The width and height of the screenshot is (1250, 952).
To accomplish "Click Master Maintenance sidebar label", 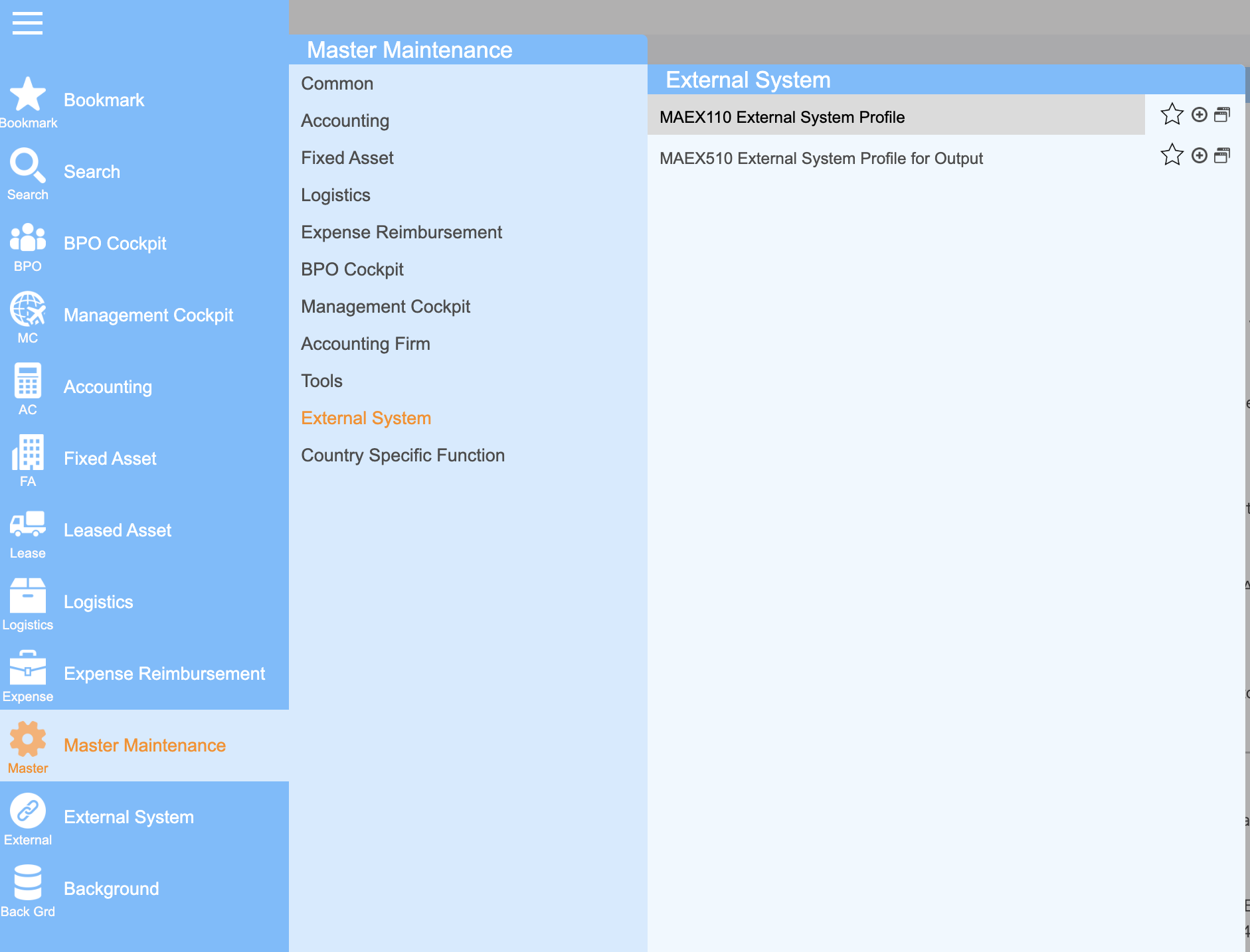I will (145, 746).
